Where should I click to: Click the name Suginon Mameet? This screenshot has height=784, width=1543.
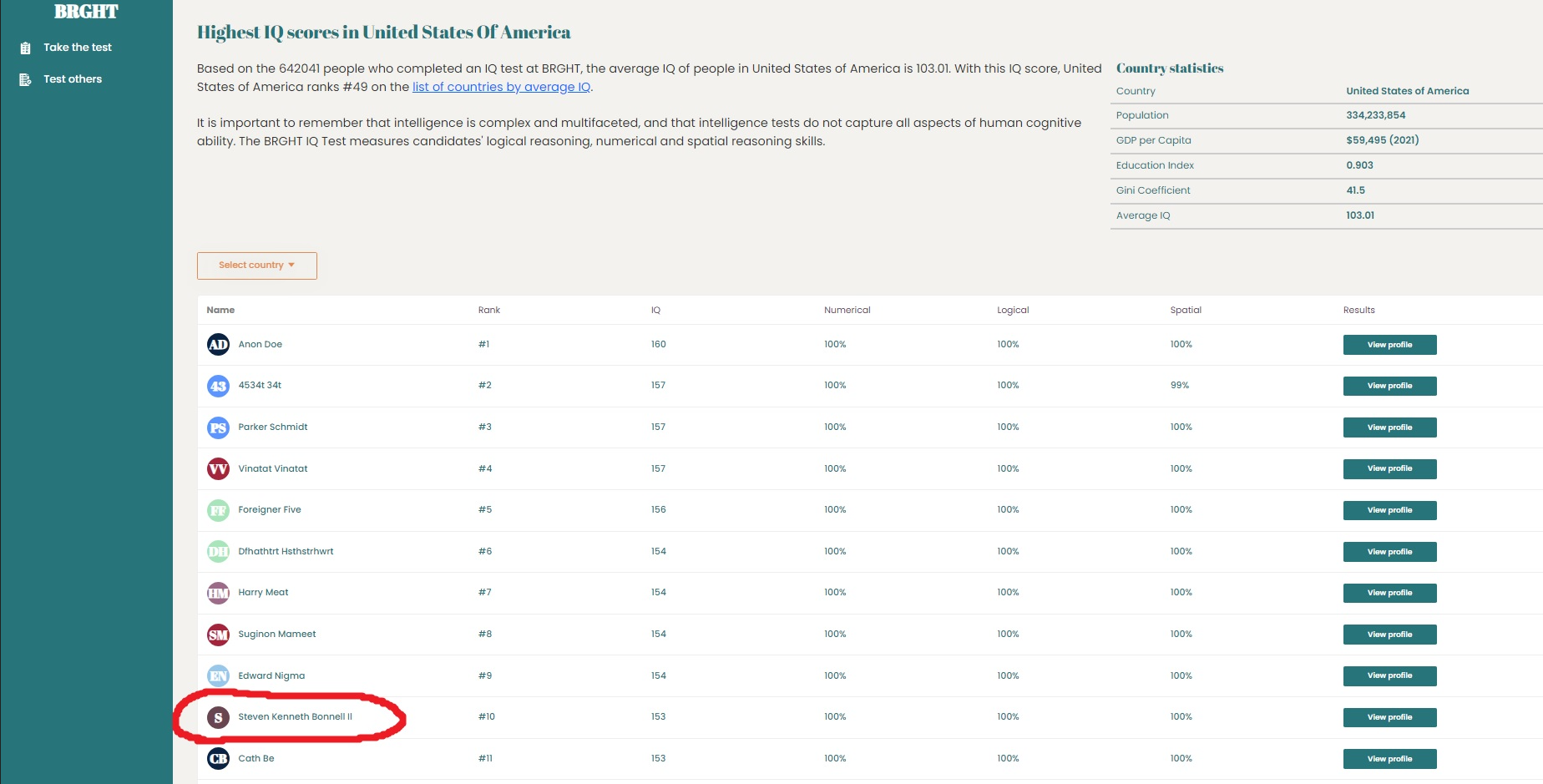pos(277,634)
